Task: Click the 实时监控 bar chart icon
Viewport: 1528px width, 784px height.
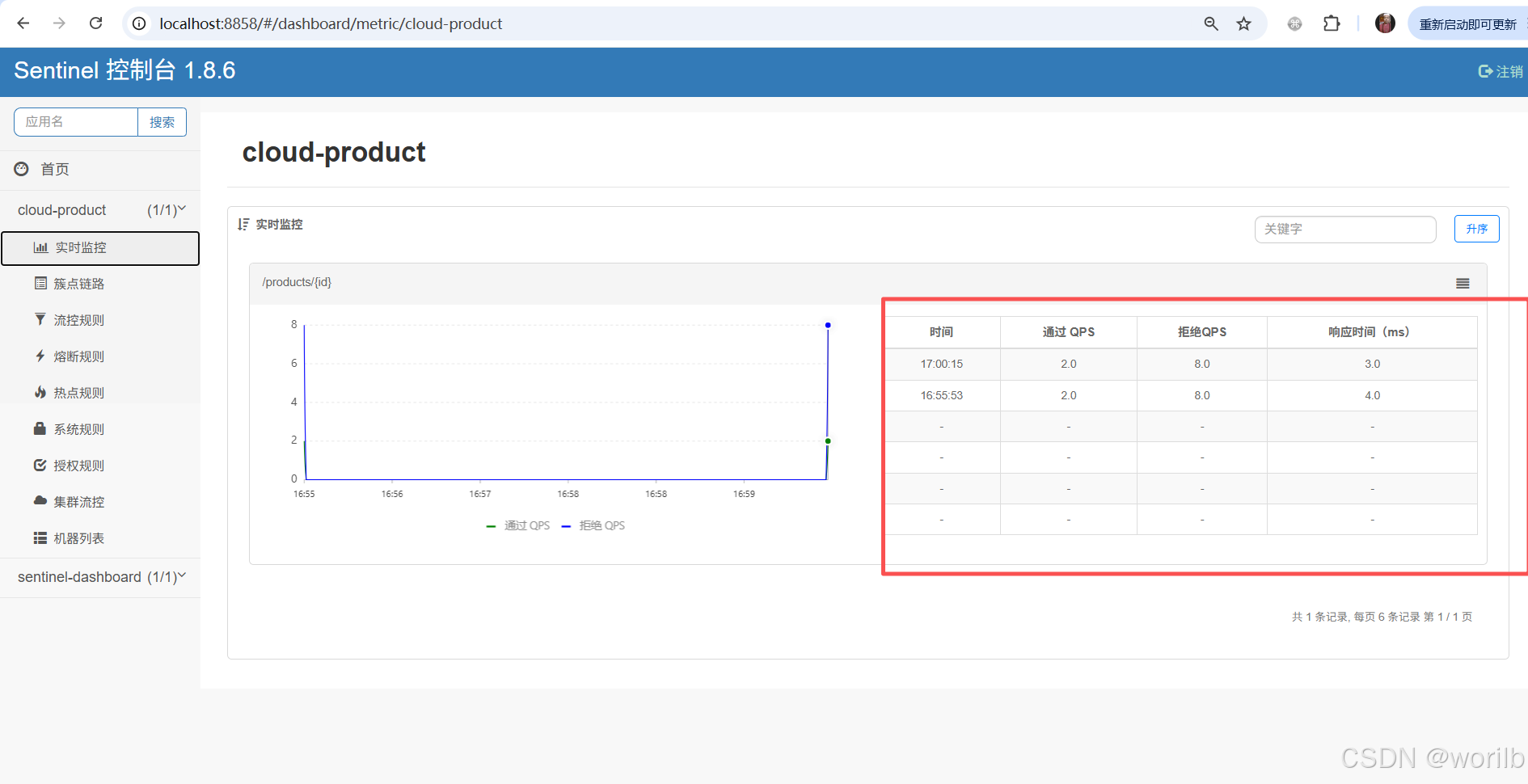Action: (x=40, y=247)
